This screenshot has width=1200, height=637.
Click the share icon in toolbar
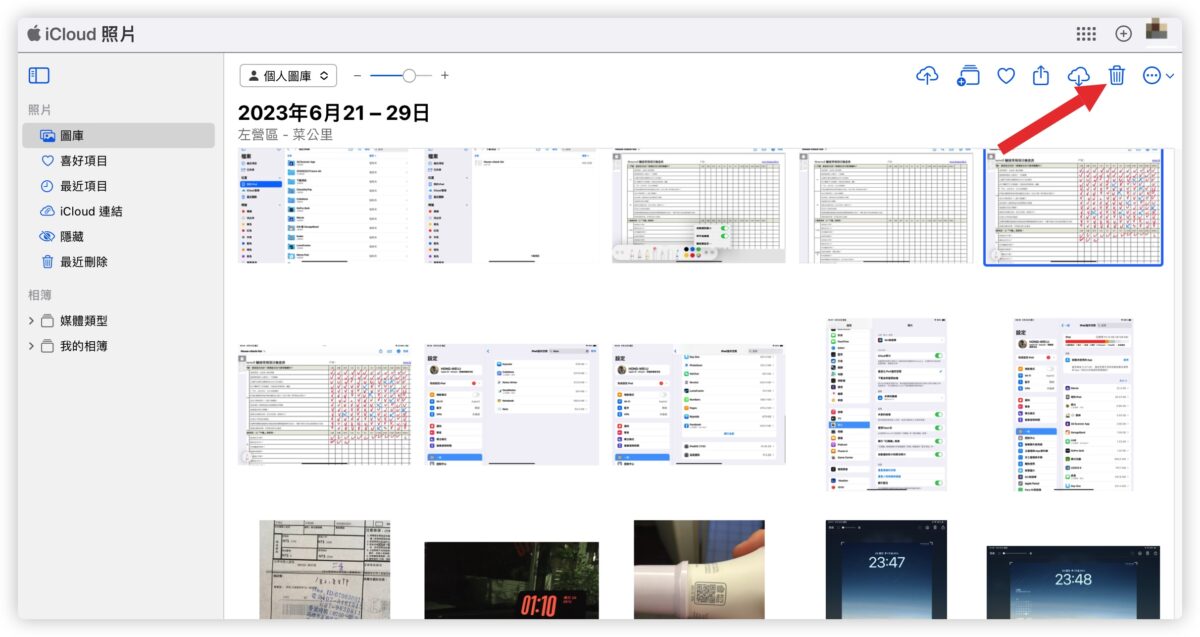pyautogui.click(x=1041, y=76)
